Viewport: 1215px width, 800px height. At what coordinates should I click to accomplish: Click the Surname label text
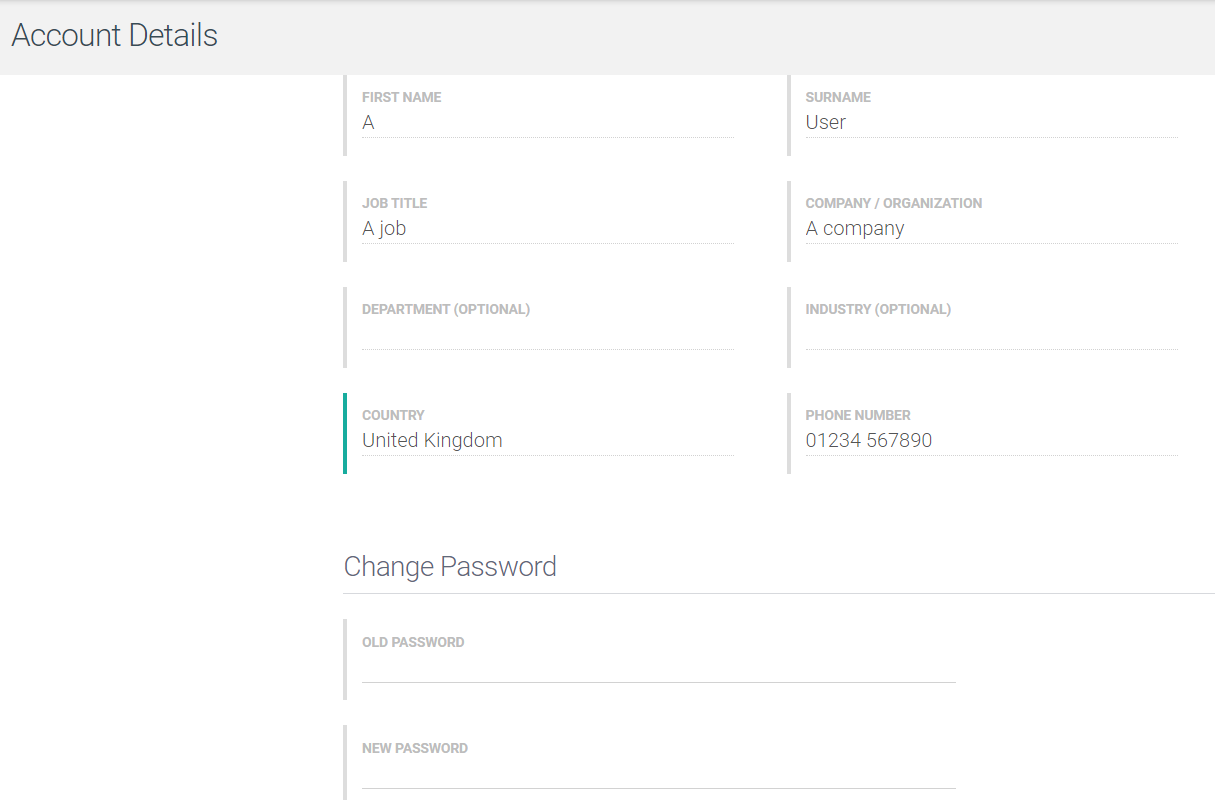coord(838,97)
